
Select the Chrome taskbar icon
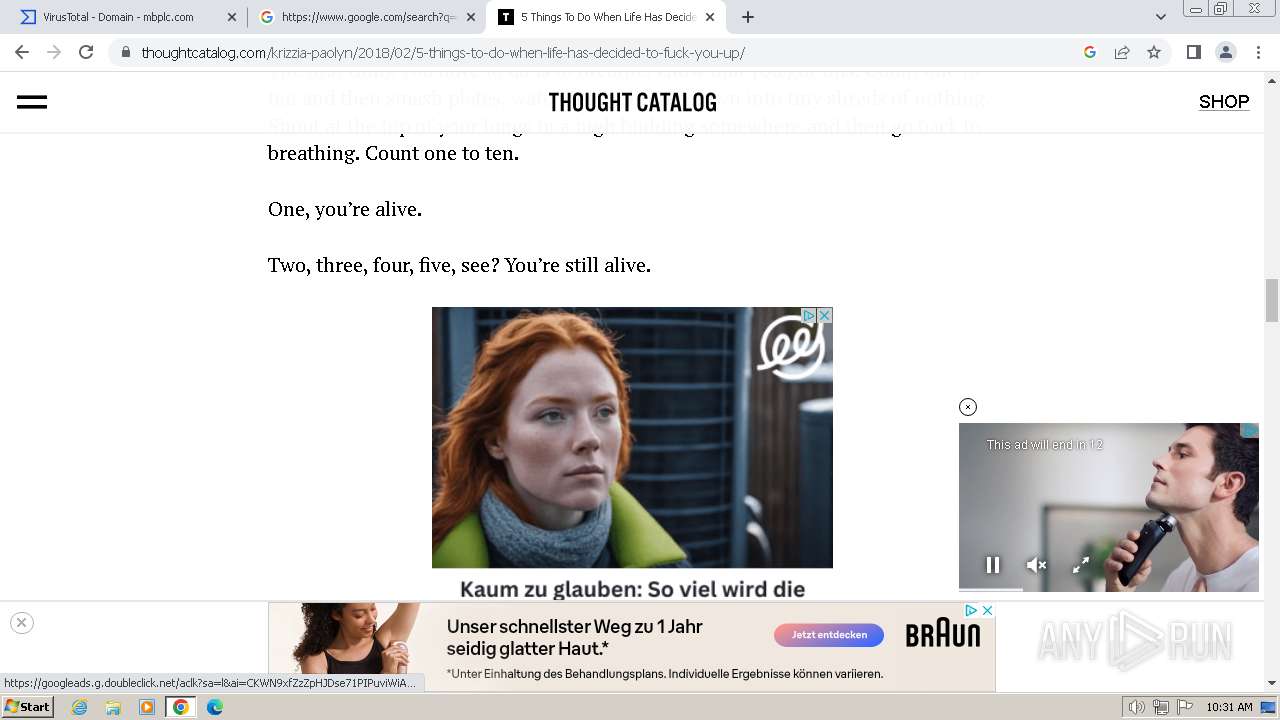coord(180,707)
